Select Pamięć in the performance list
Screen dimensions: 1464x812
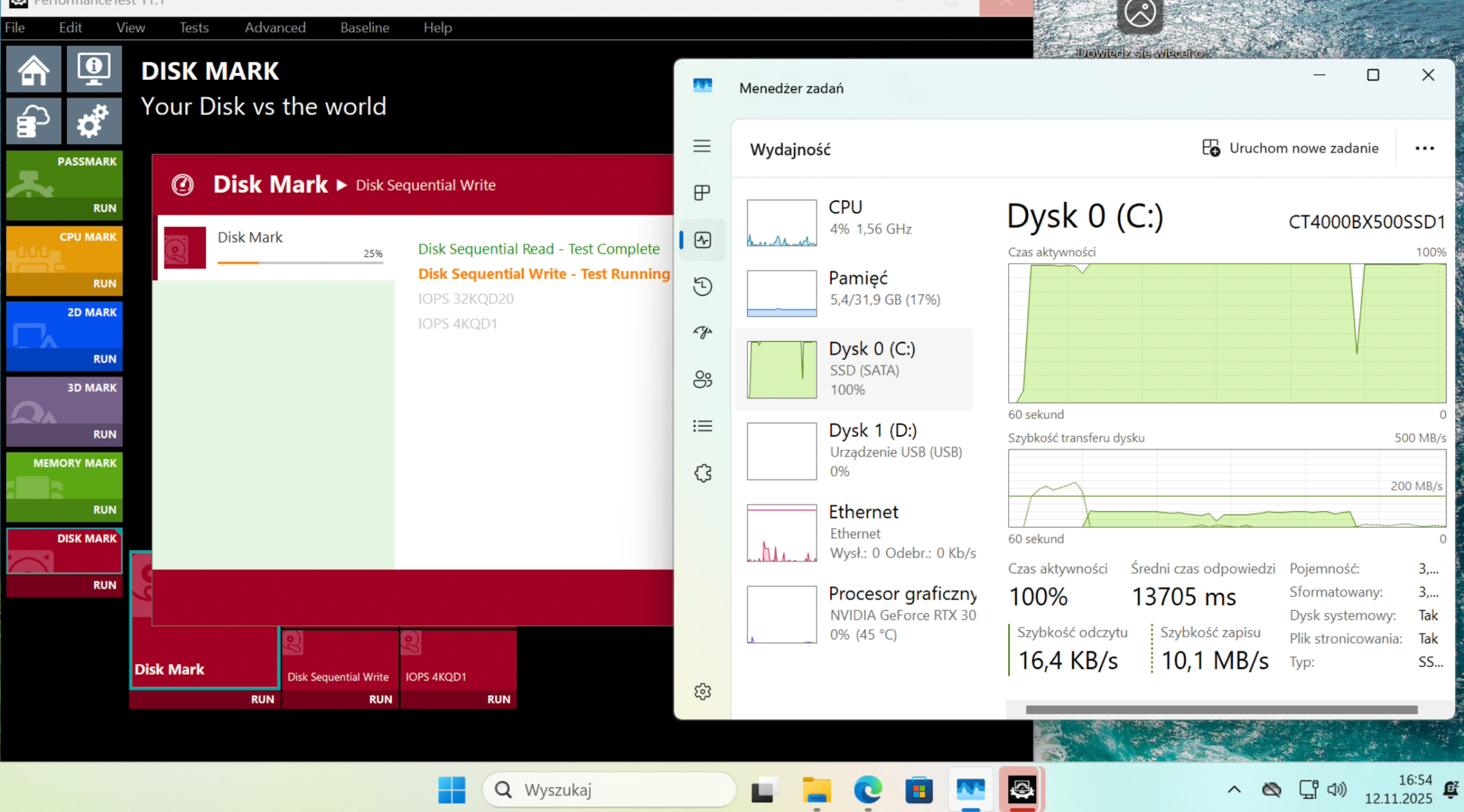point(854,293)
